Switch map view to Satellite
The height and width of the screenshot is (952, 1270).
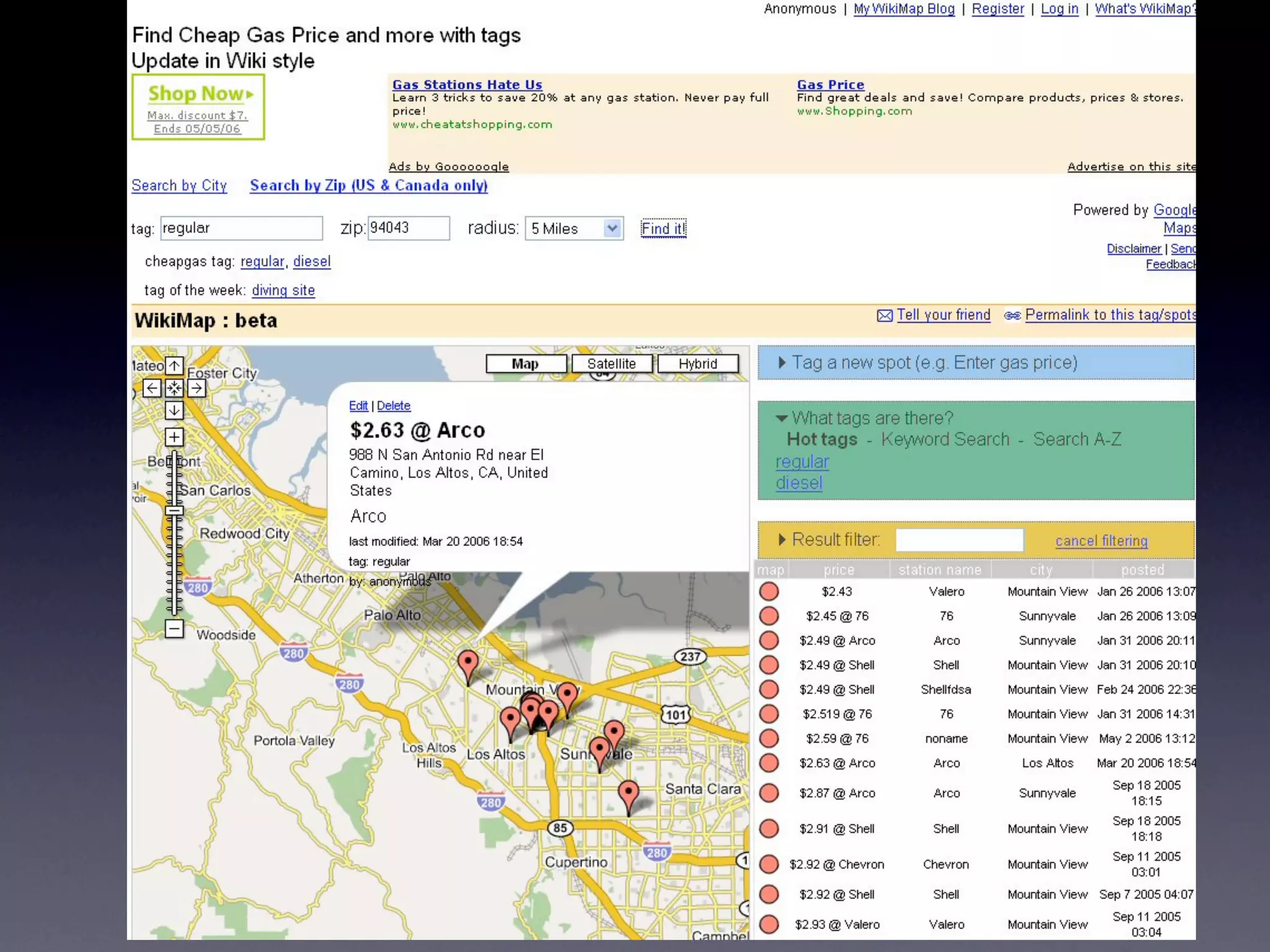[x=611, y=364]
